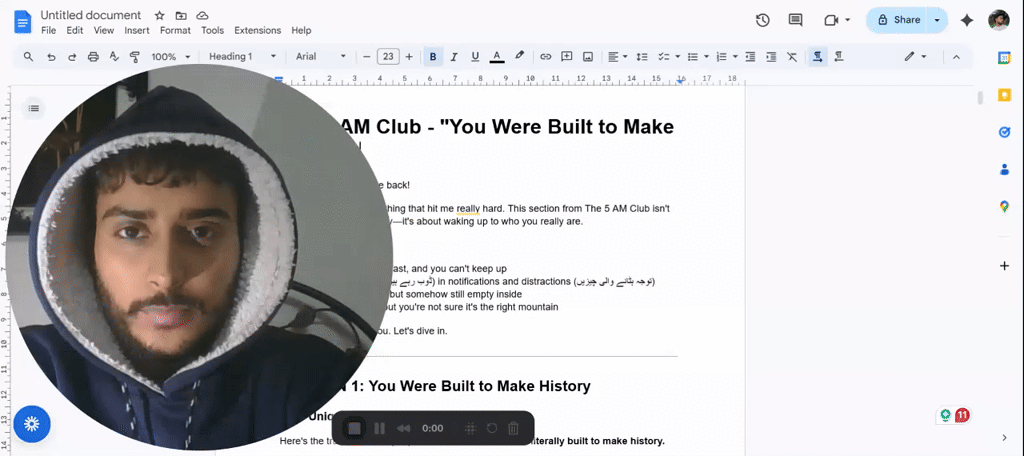
Task: Check the cloud save status icon
Action: click(x=202, y=16)
